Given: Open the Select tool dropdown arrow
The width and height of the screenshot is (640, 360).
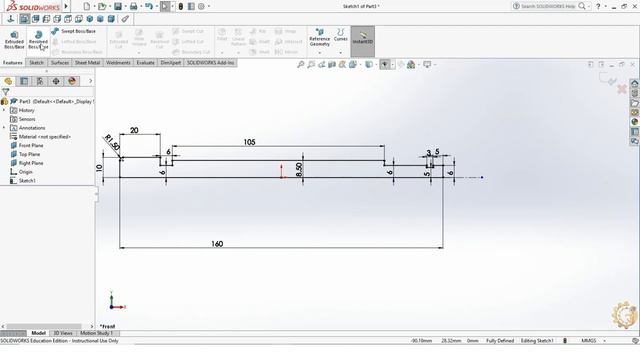Looking at the screenshot, I should point(172,6).
